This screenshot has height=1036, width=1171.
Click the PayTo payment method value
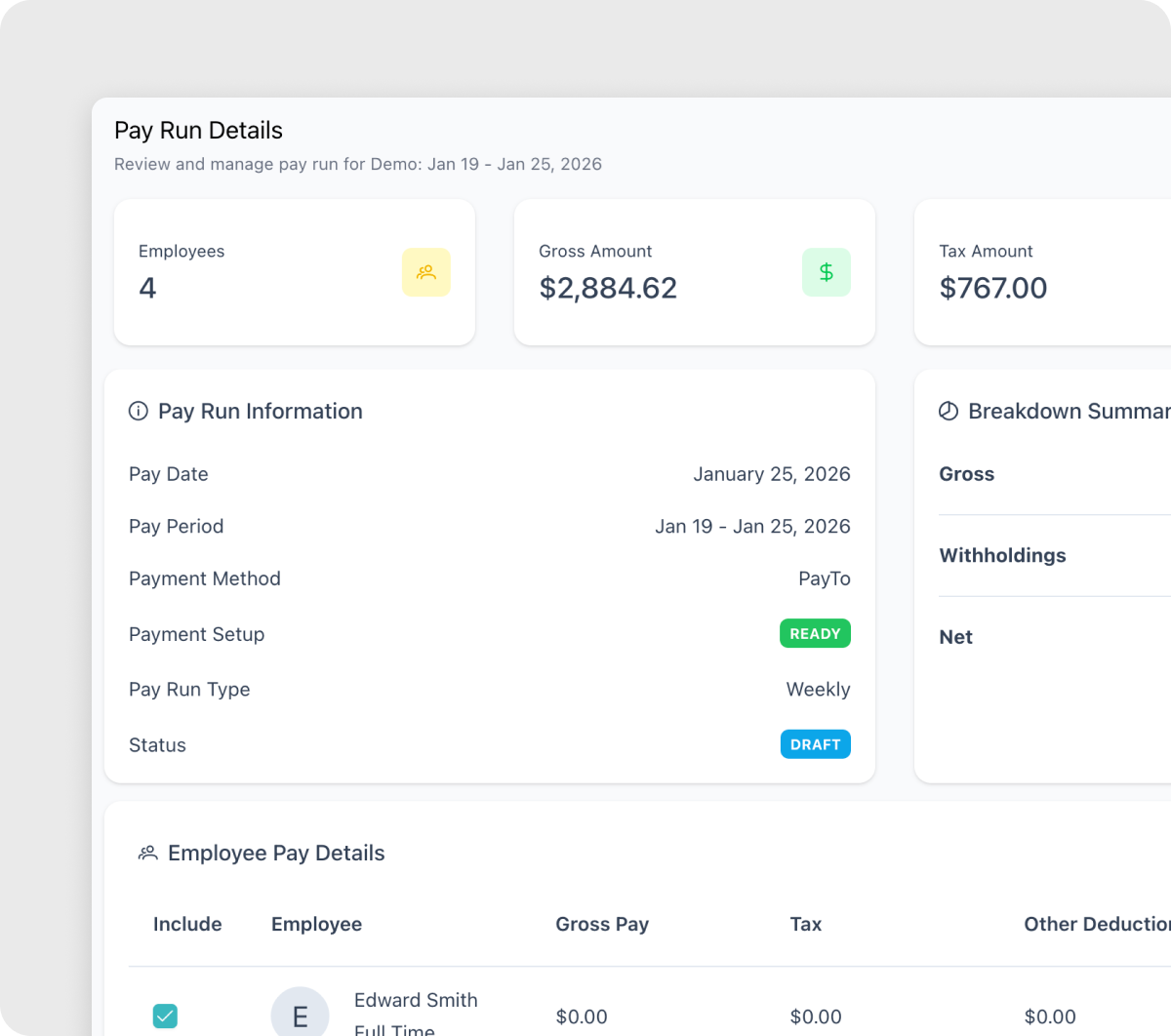coord(824,579)
